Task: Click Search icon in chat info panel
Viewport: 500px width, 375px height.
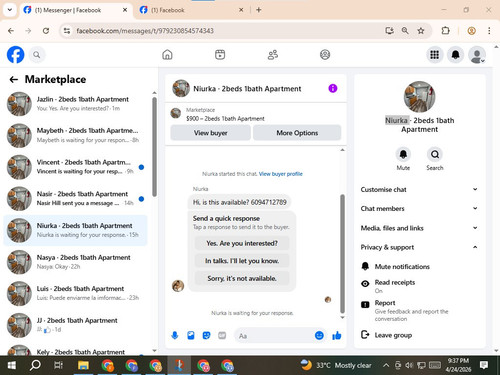Action: pyautogui.click(x=435, y=155)
